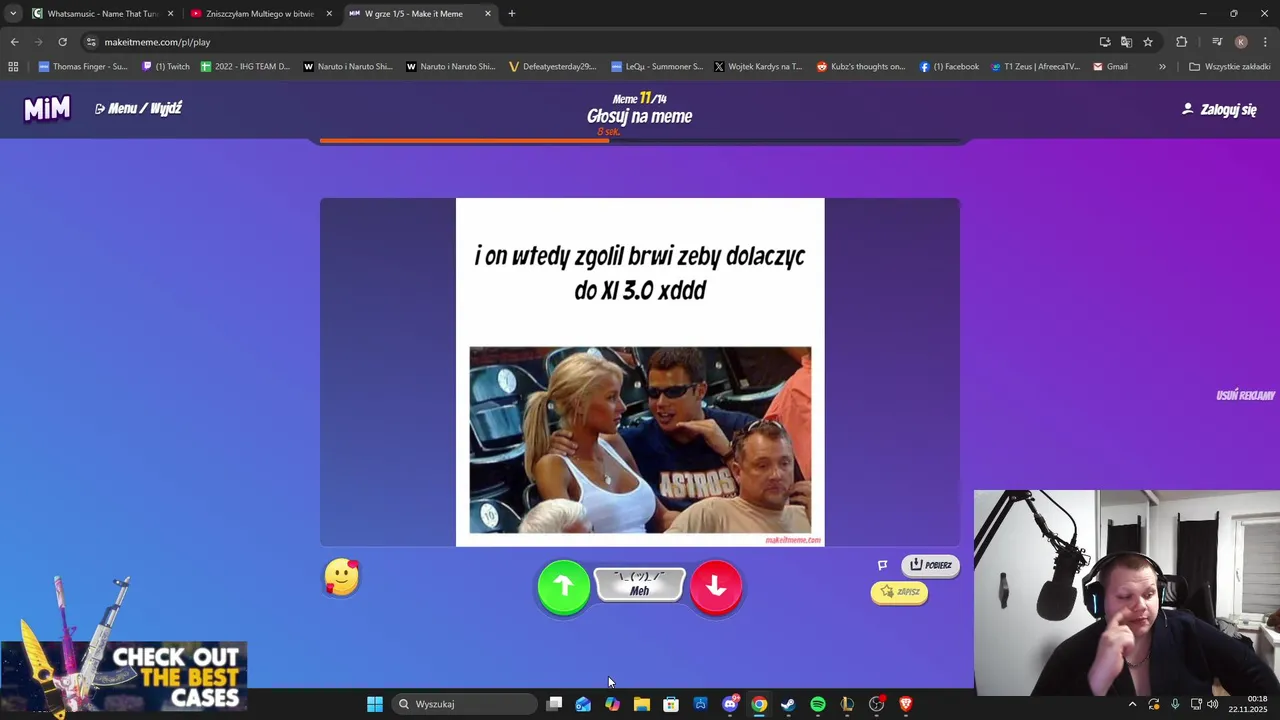Bookmark this page with star
The image size is (1280, 720).
tap(1148, 42)
